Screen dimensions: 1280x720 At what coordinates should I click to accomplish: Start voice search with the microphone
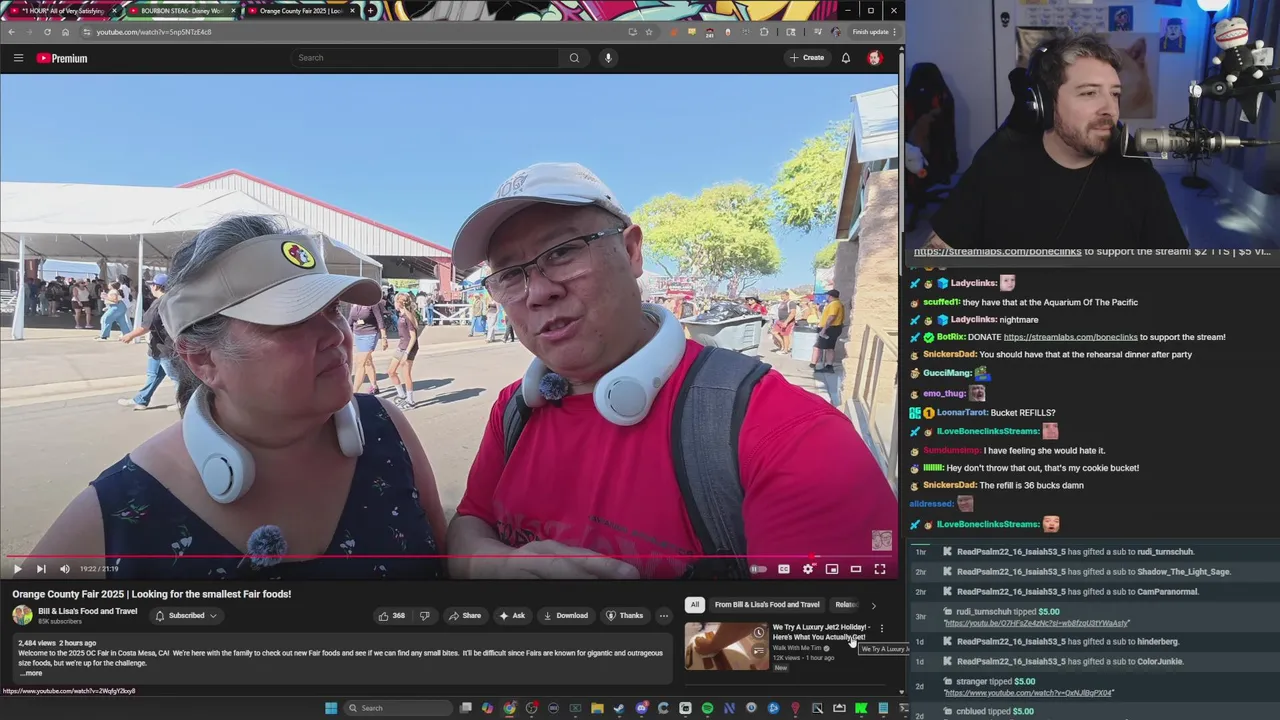[608, 58]
